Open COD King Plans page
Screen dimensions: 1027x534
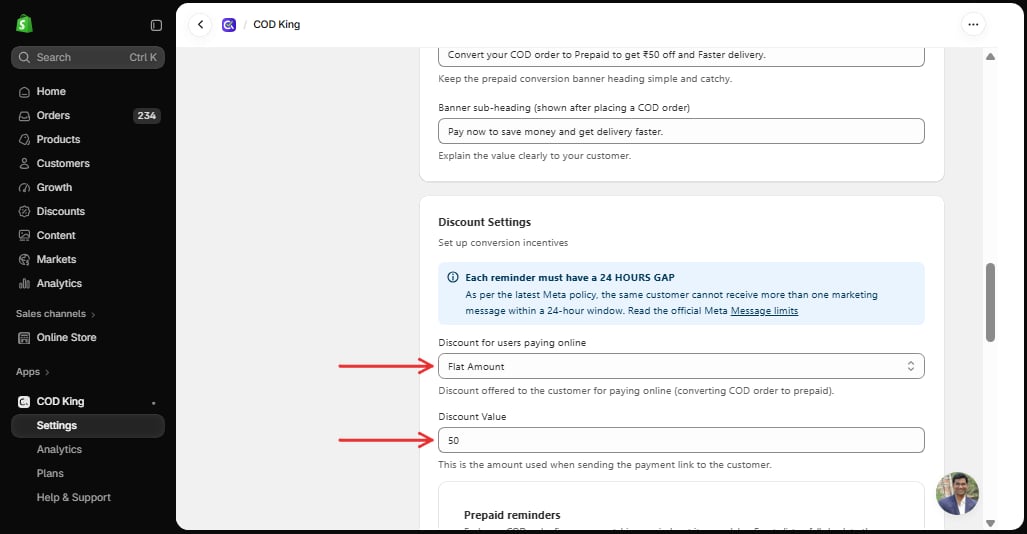(x=50, y=474)
